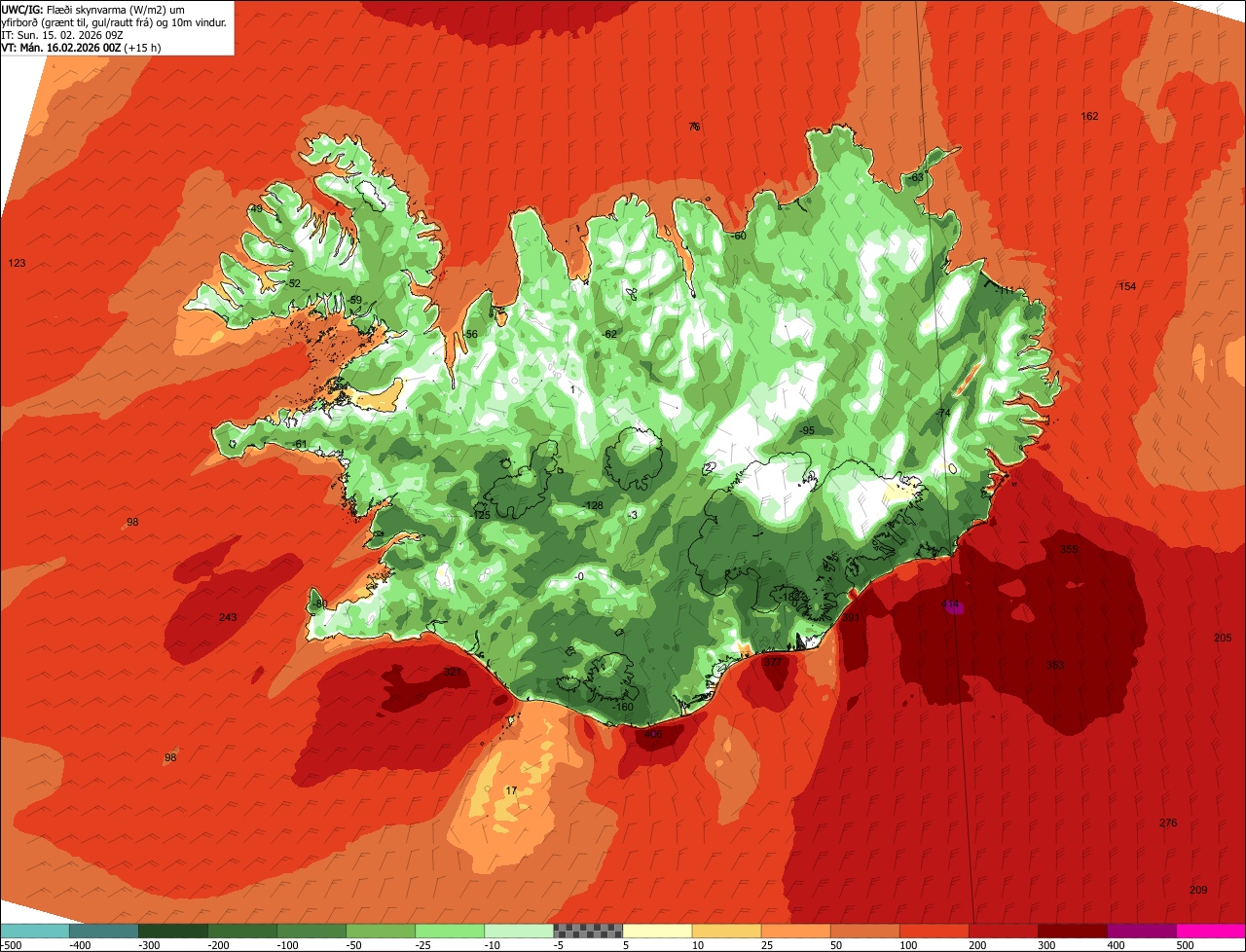1246x952 pixels.
Task: Click the map value '-95' in the eastern highlands
Action: point(807,430)
